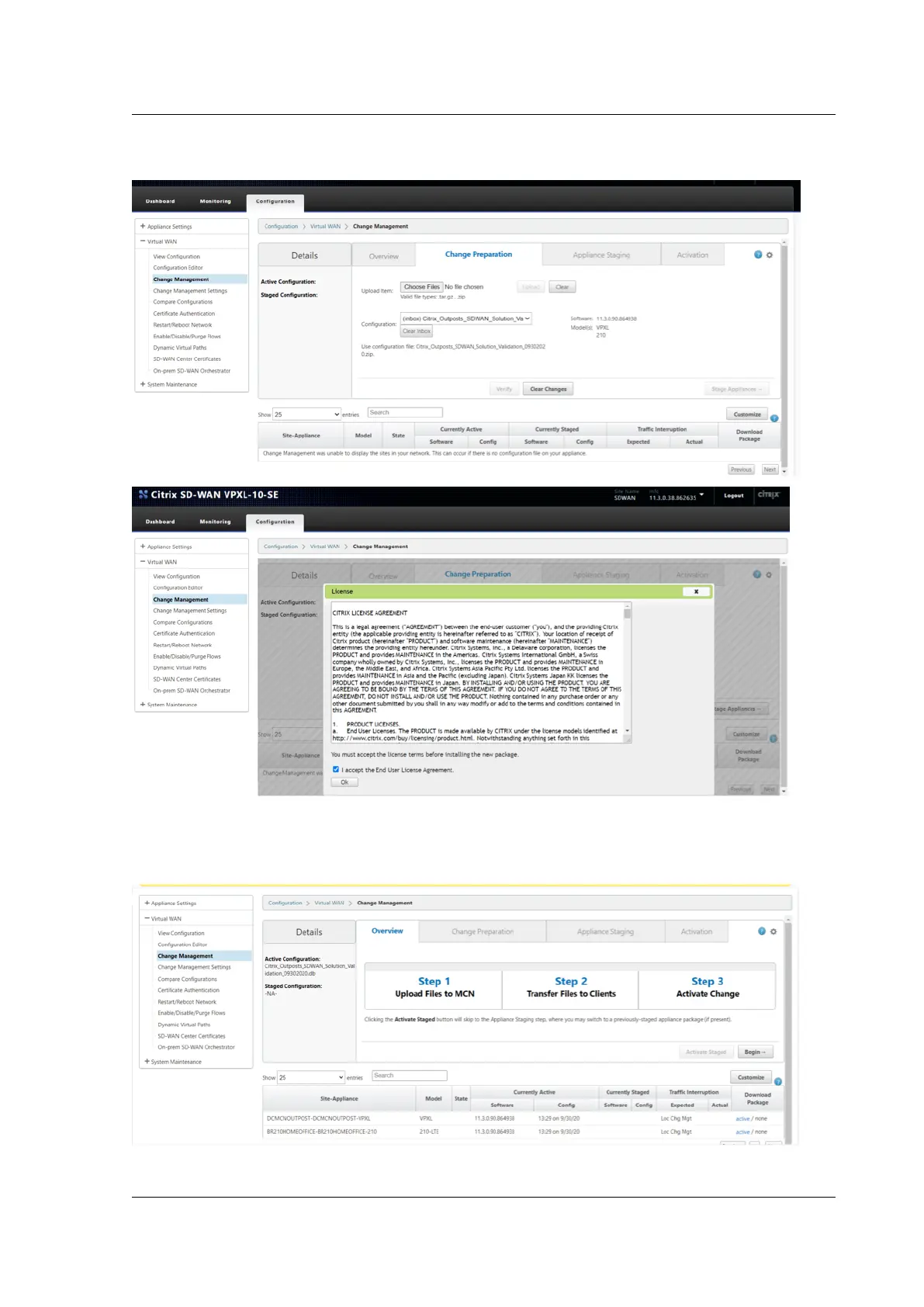Open Show 25 entries dropdown in Overview screenshot
The height and width of the screenshot is (1307, 924).
pos(311,1077)
